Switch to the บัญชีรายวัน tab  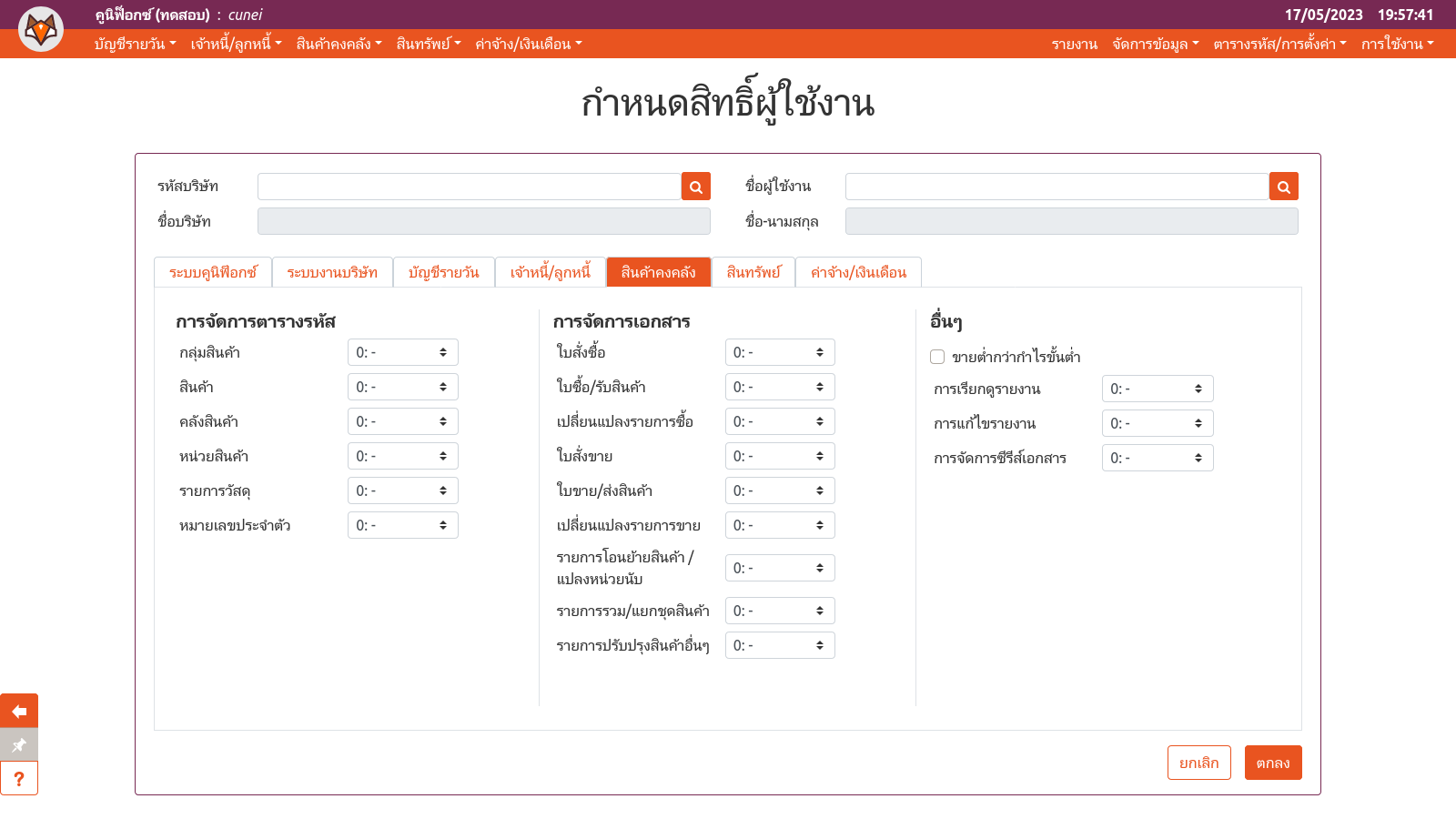(x=443, y=272)
